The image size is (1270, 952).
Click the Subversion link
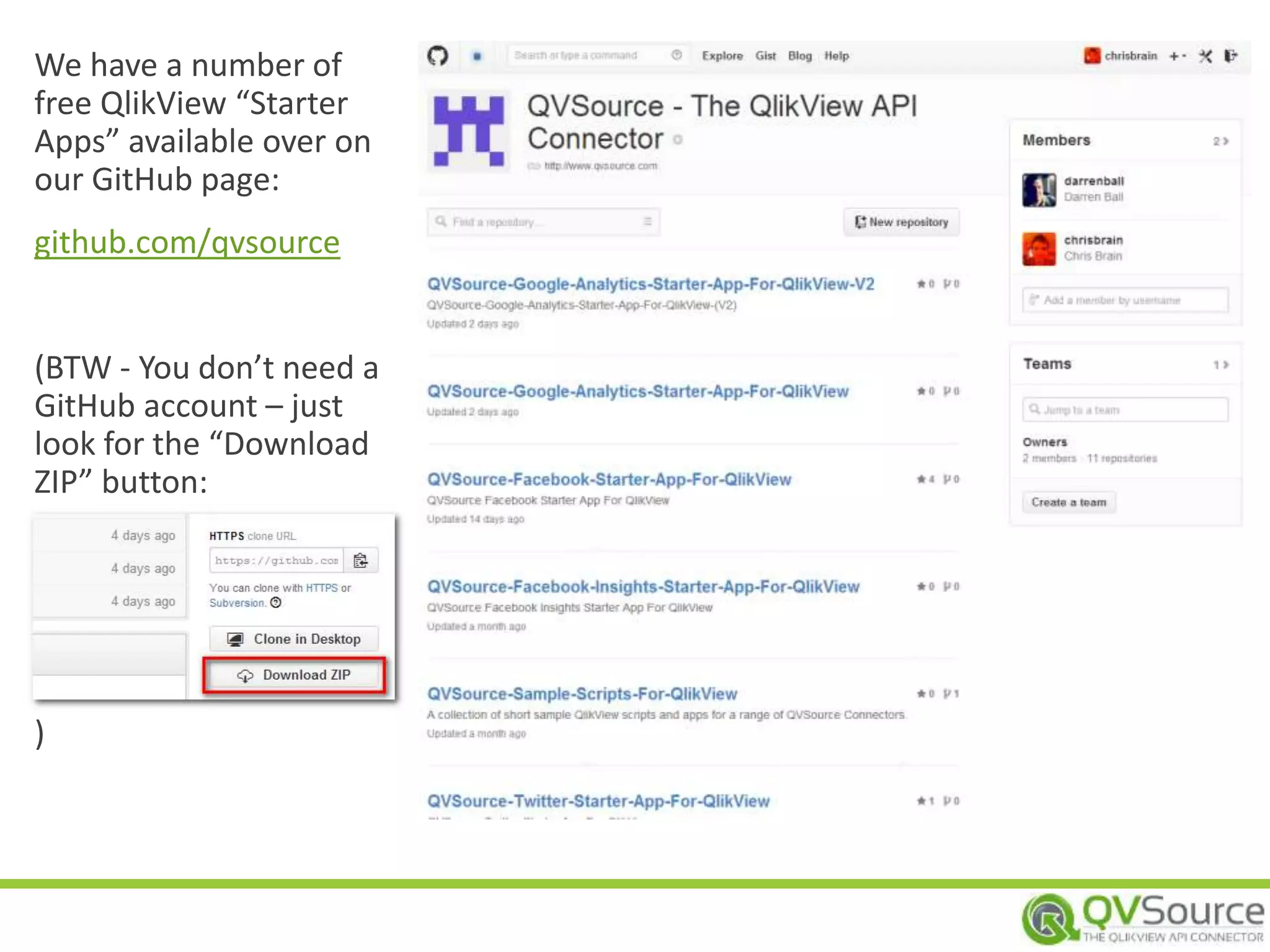click(238, 603)
